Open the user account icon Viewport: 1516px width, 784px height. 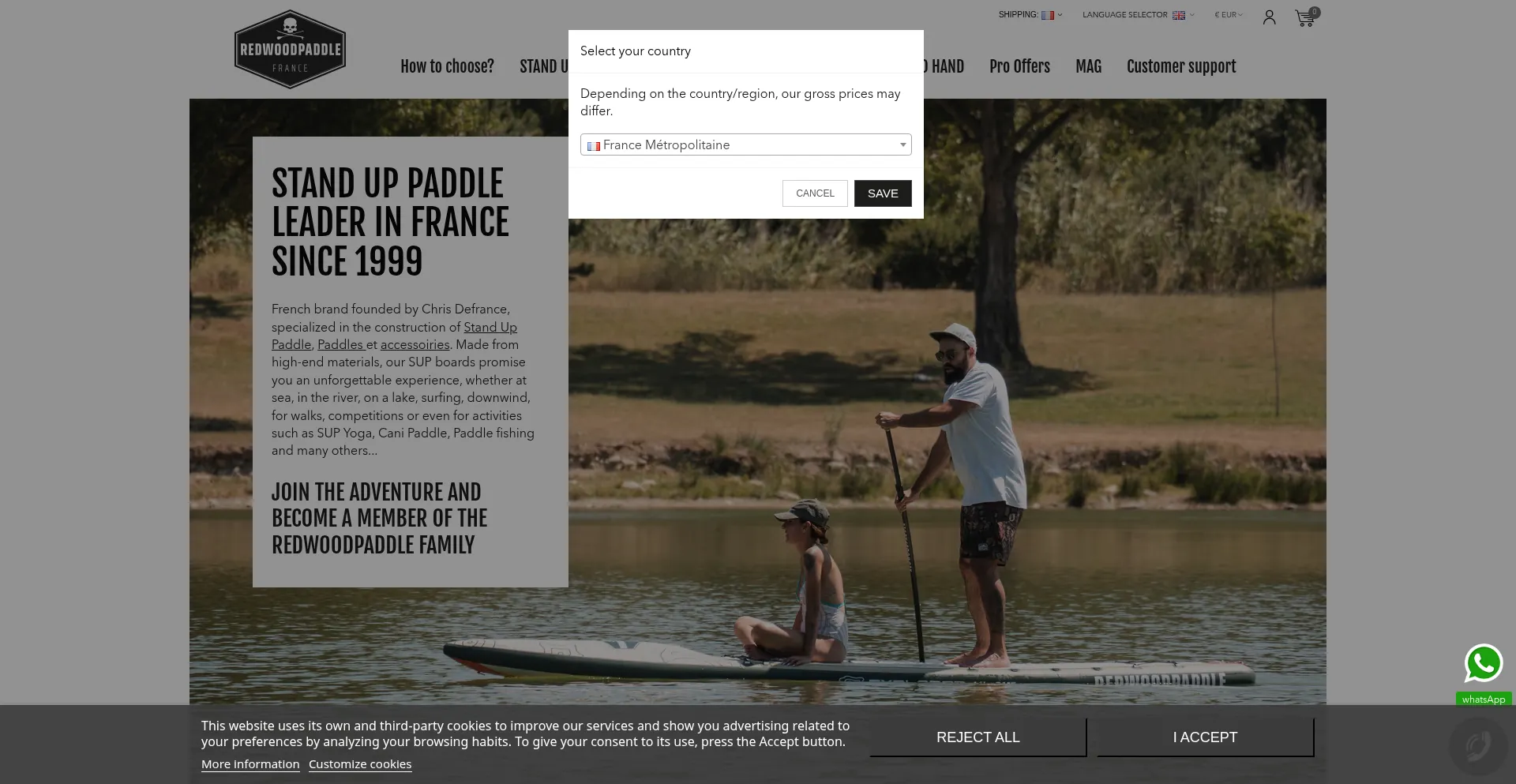coord(1269,17)
